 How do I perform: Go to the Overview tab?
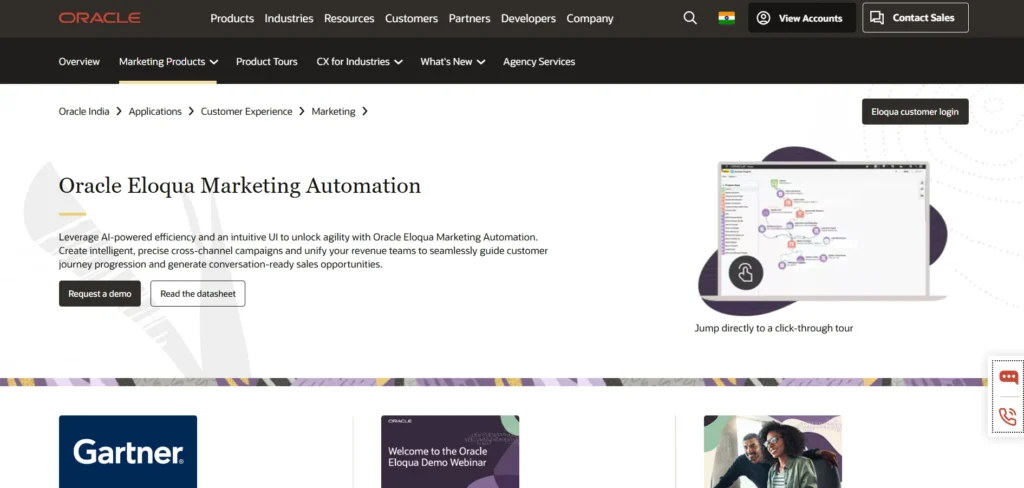[79, 61]
